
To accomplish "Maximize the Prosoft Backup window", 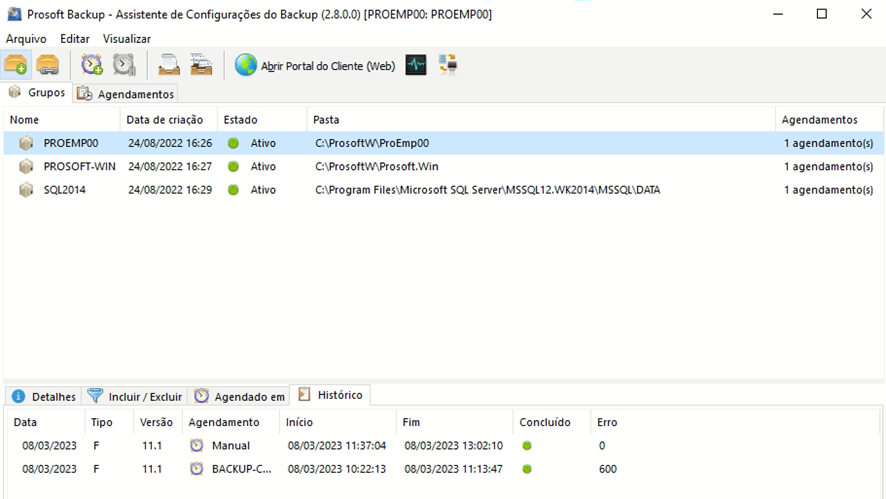I will click(822, 14).
